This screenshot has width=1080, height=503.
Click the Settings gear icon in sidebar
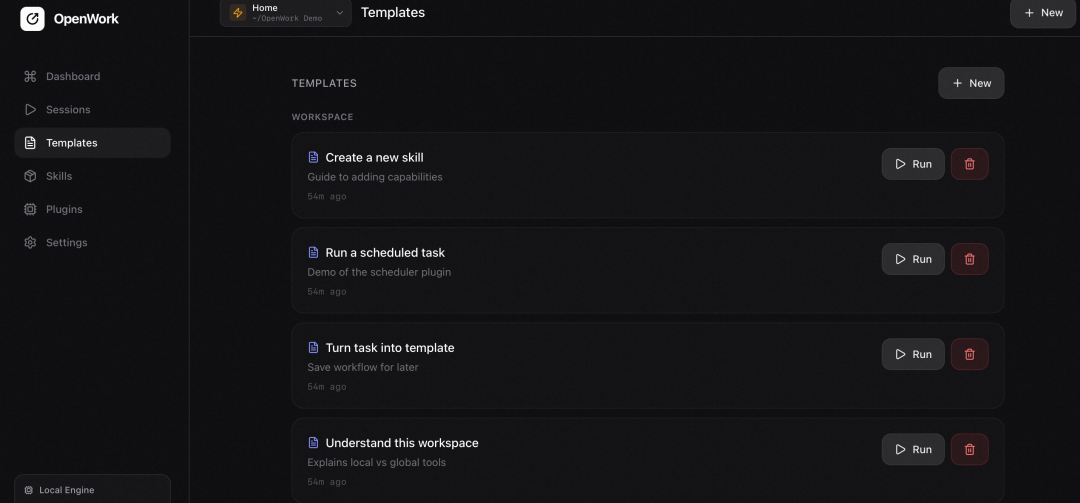coord(30,242)
